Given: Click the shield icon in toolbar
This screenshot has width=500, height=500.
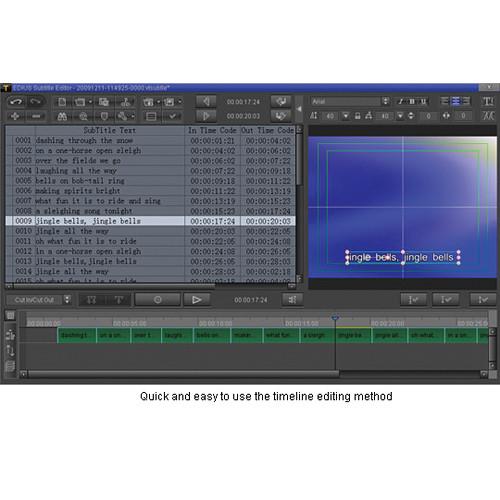Looking at the screenshot, I should (x=104, y=116).
